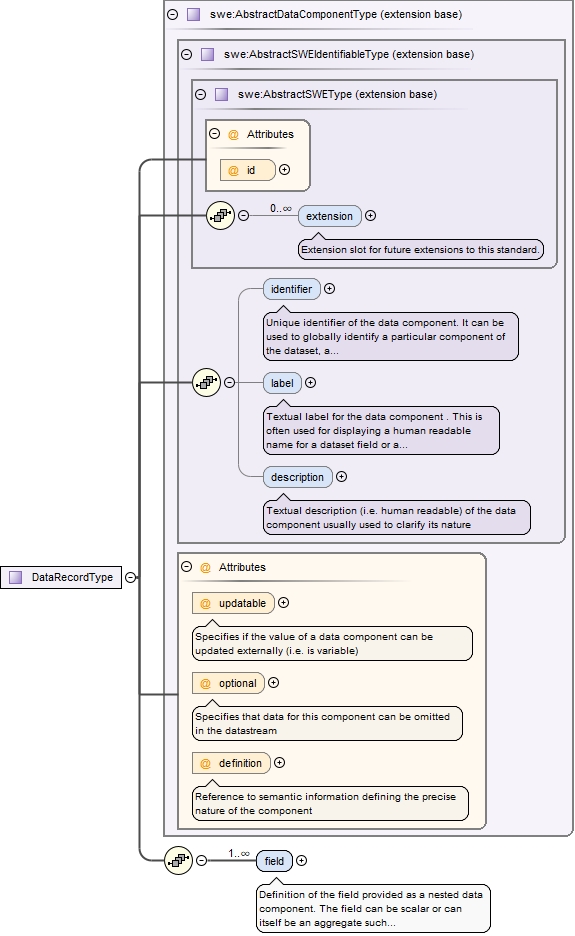Expand the optional attribute

coord(273,683)
